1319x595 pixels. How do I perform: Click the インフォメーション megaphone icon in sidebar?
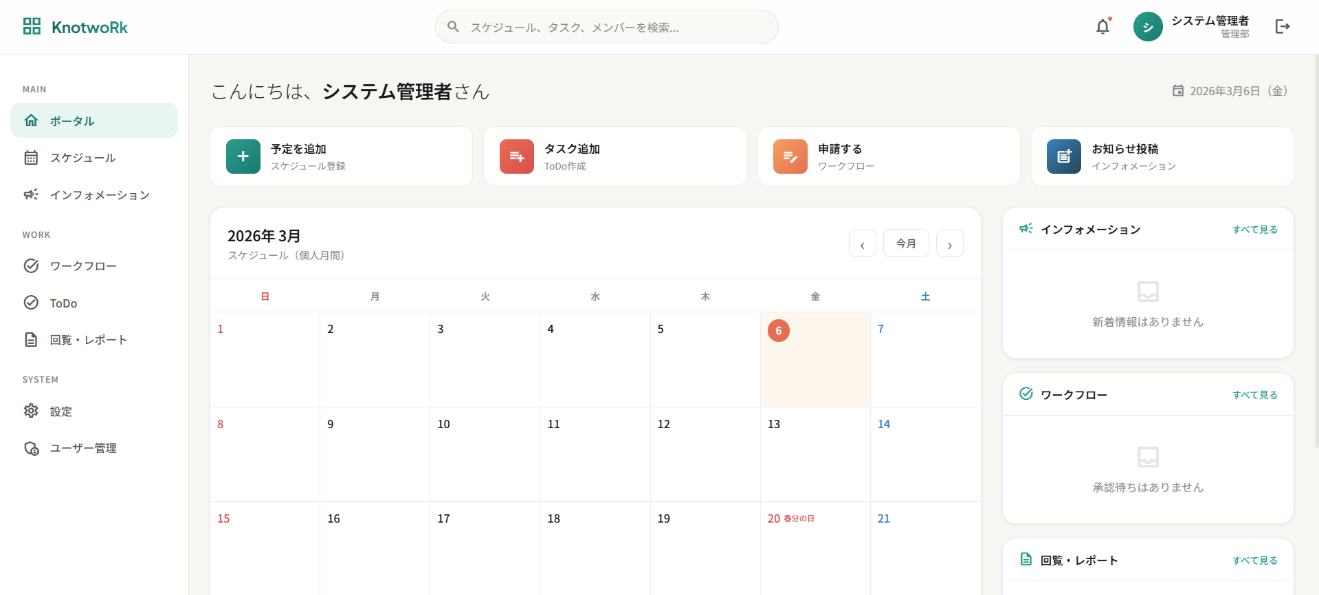31,195
